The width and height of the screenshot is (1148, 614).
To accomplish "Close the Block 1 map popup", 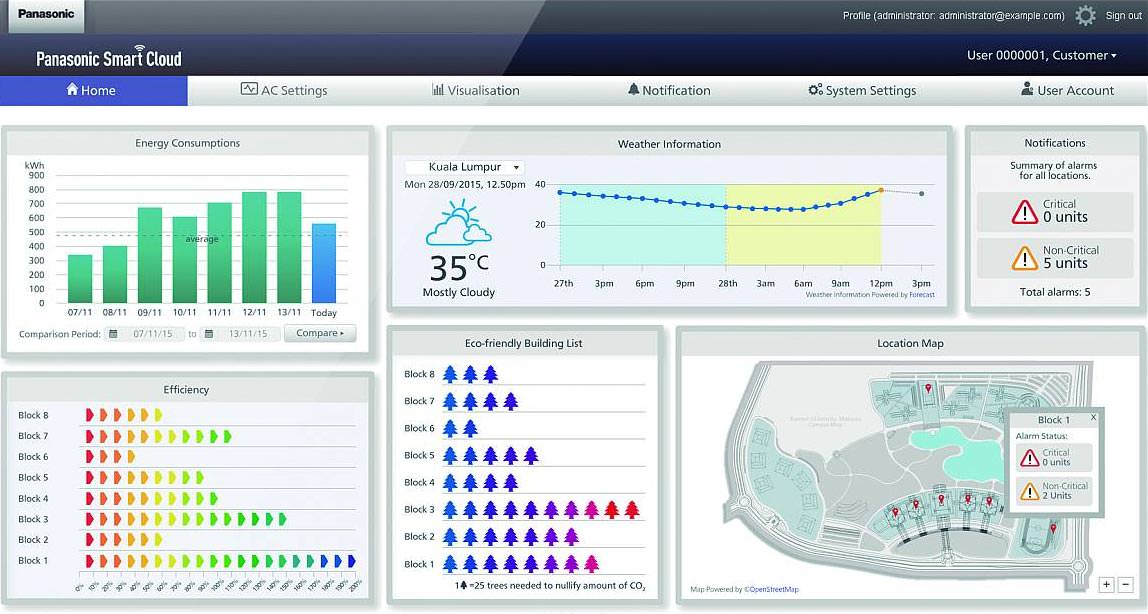I will pyautogui.click(x=1093, y=417).
